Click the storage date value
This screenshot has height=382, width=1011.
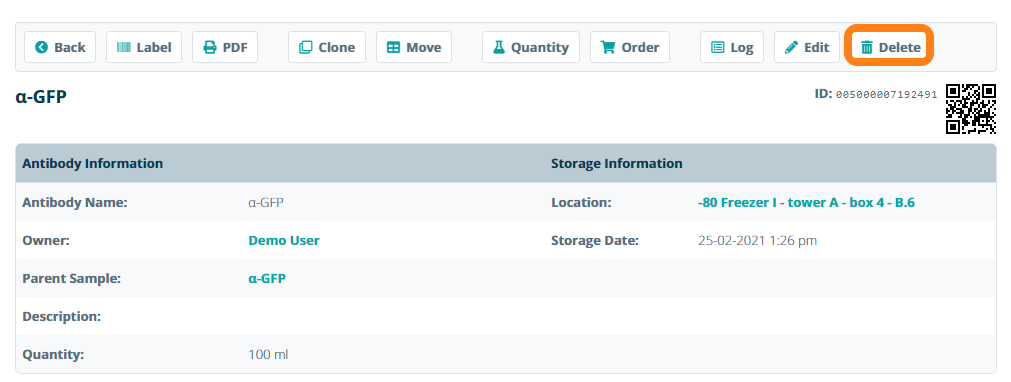[758, 241]
